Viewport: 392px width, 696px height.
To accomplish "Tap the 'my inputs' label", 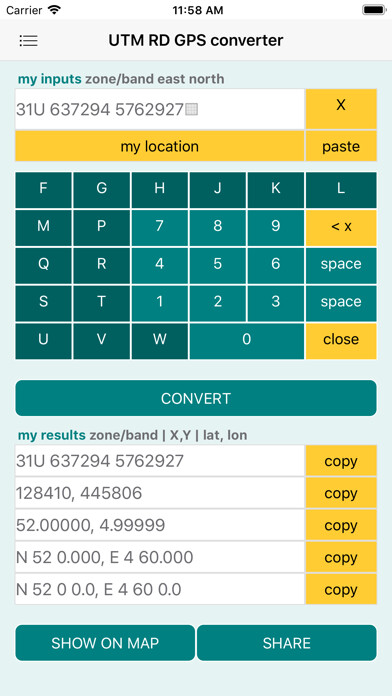I will pyautogui.click(x=50, y=79).
